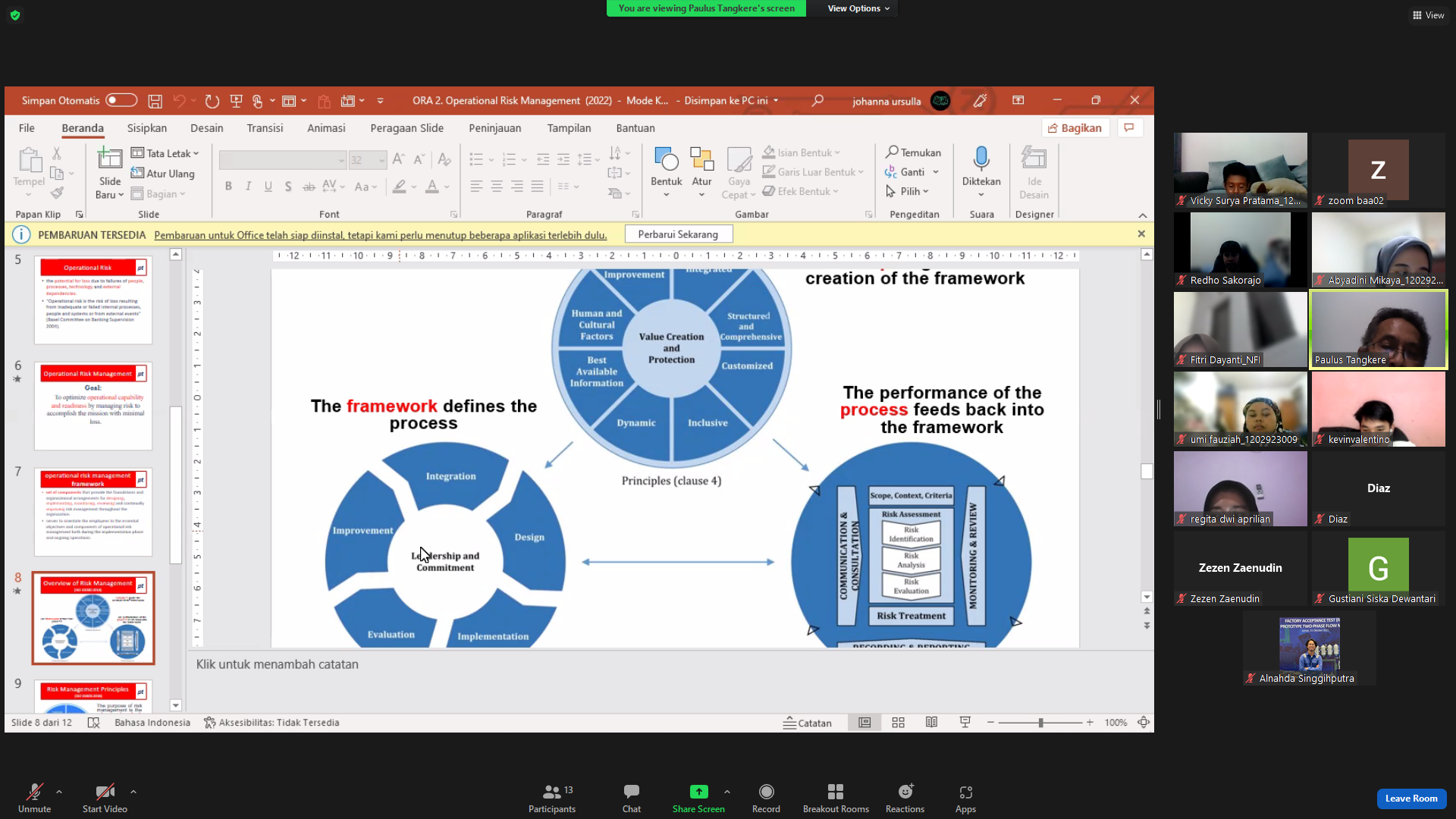The height and width of the screenshot is (819, 1456).
Task: Click the Zoom Share Screen button
Action: 698,799
